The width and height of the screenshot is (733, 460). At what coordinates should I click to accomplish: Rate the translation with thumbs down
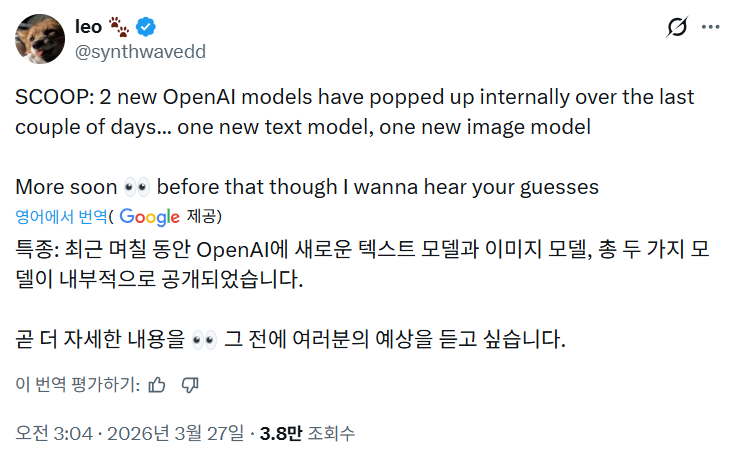point(190,384)
